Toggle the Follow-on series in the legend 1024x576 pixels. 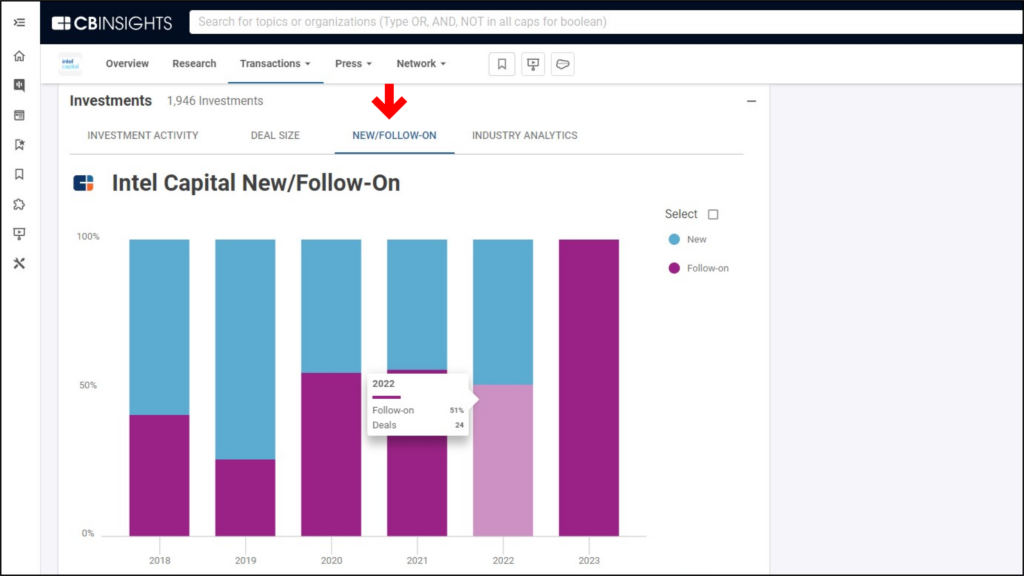pyautogui.click(x=699, y=268)
